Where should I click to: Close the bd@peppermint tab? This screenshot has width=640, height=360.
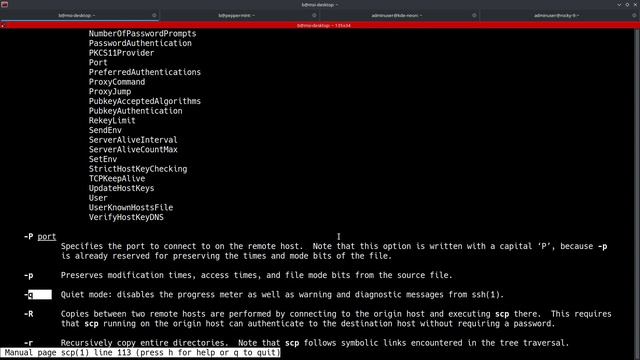click(314, 16)
